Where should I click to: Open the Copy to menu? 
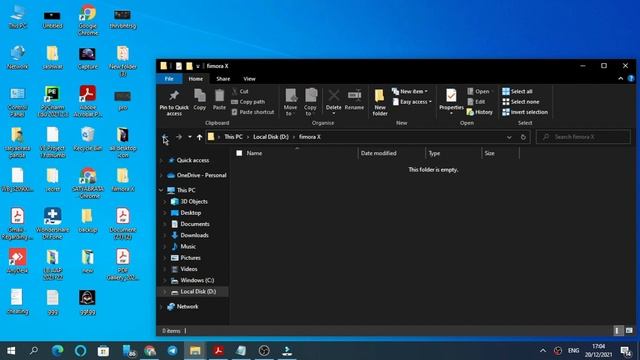click(x=311, y=102)
